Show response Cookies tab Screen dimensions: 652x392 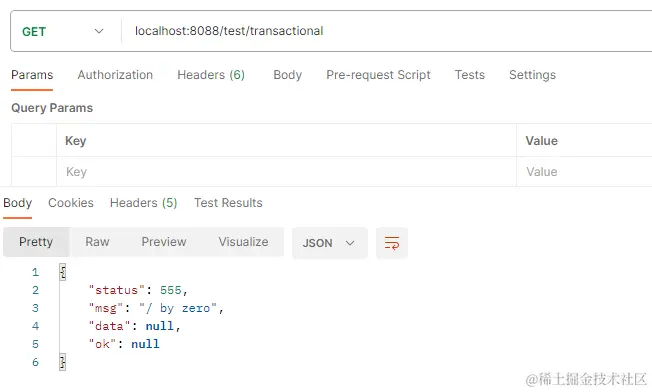[x=71, y=203]
